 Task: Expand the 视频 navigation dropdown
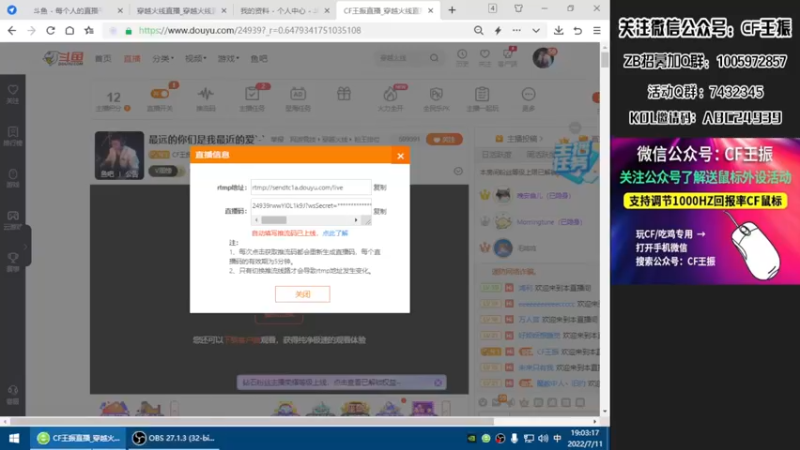[x=195, y=59]
